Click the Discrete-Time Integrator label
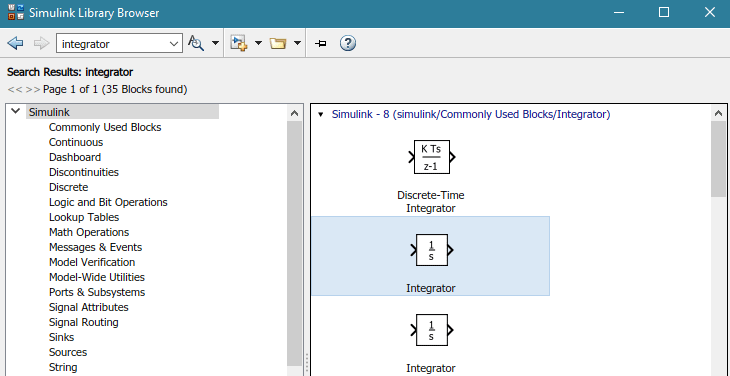 (431, 201)
